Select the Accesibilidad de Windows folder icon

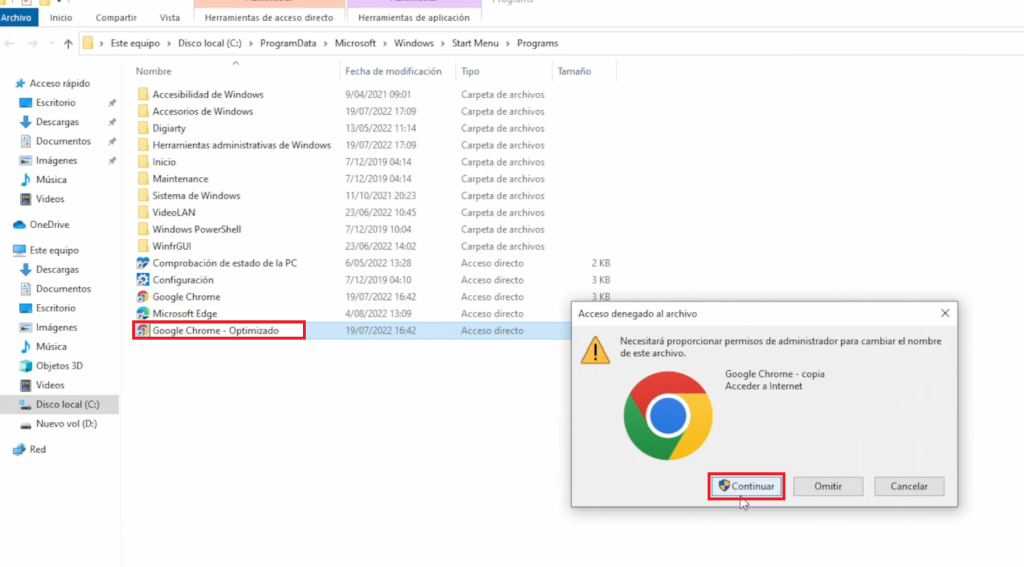point(143,94)
